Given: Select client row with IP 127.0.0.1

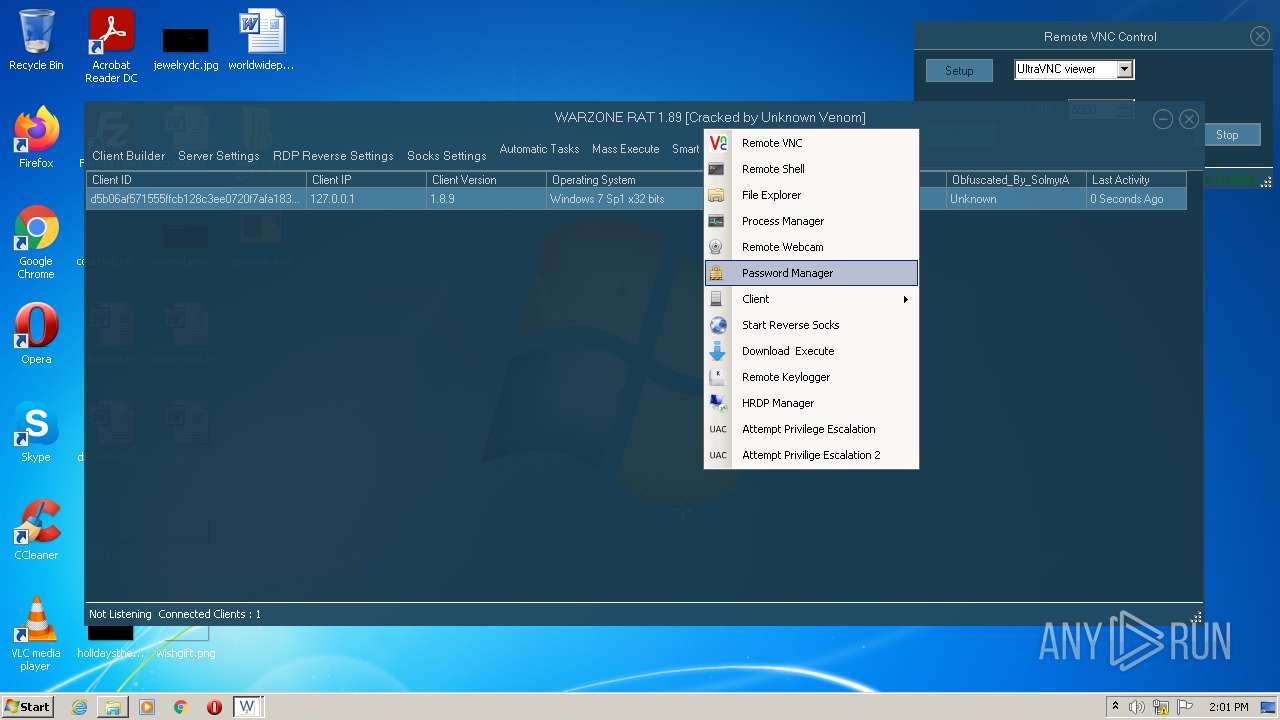Looking at the screenshot, I should (x=636, y=199).
